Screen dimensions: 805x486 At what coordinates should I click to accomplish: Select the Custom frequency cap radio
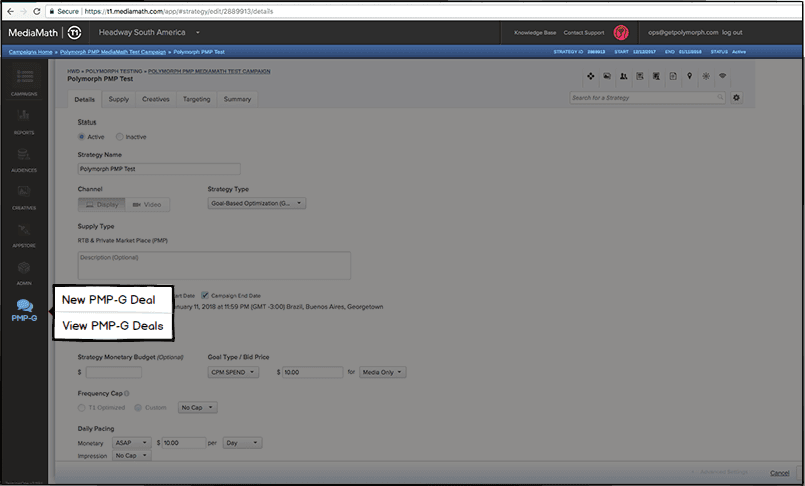click(x=138, y=407)
